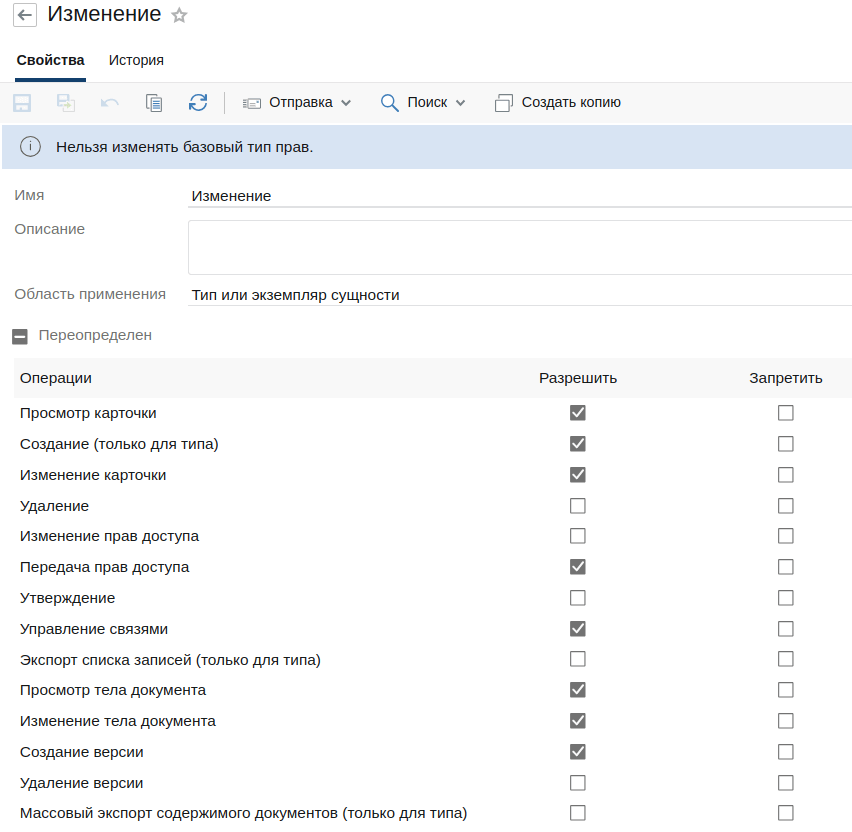
Task: Check Разрешить for Удаление
Action: coord(578,506)
